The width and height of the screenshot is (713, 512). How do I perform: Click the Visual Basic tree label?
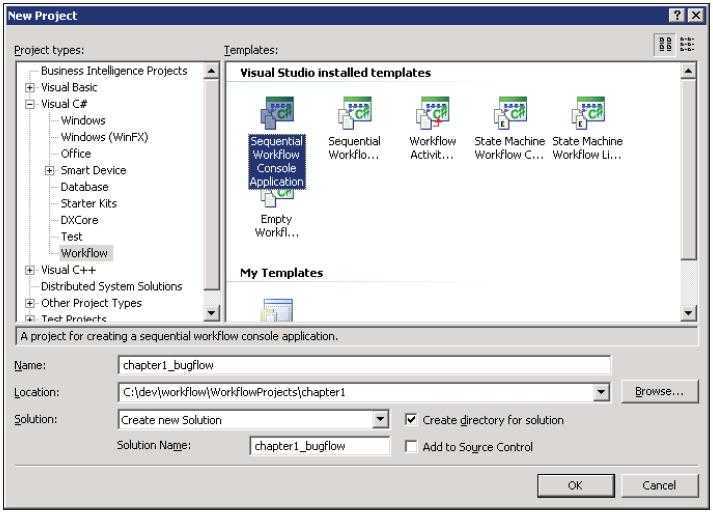69,87
